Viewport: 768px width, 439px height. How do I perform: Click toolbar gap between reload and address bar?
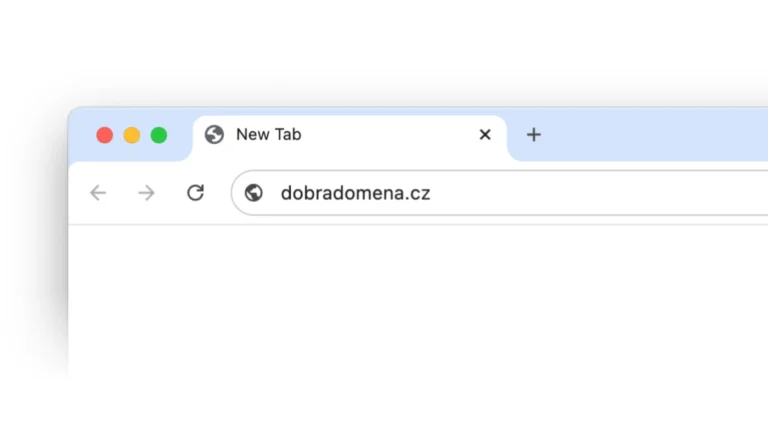220,193
